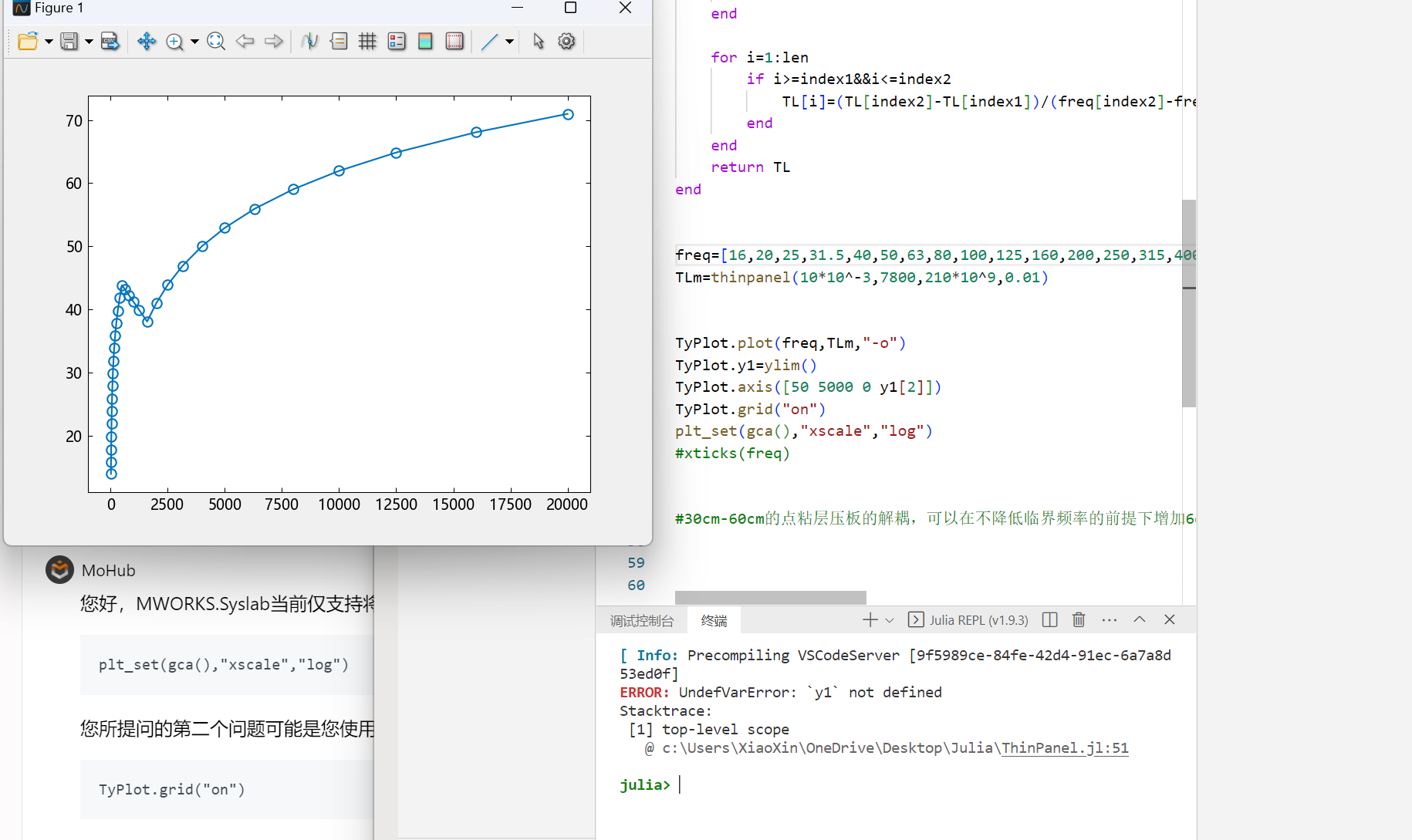Enable the data cursor tool
The width and height of the screenshot is (1412, 840).
pos(310,42)
